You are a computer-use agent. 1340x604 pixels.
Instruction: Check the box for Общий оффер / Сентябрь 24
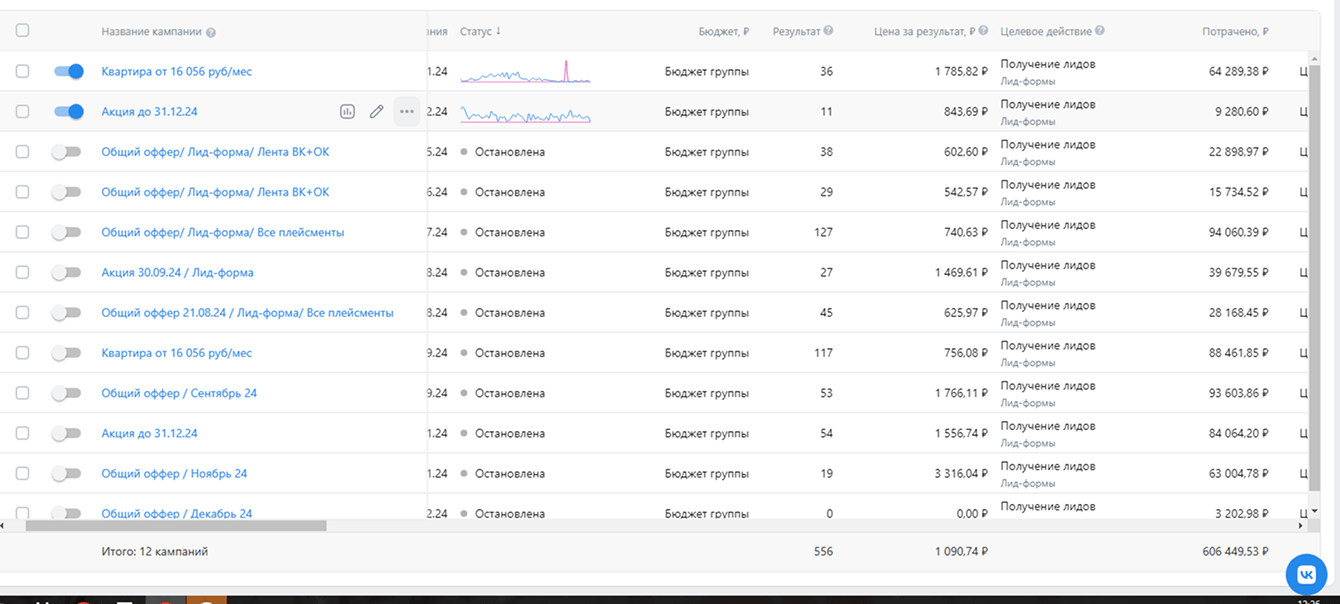(x=23, y=393)
